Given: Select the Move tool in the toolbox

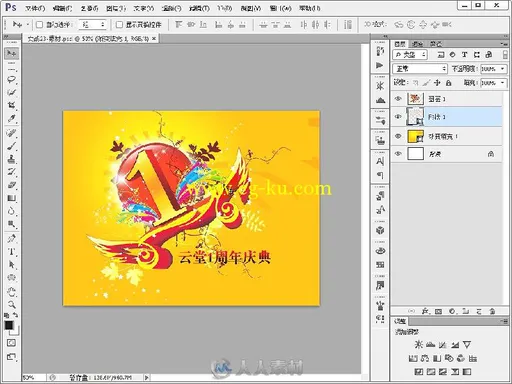Looking at the screenshot, I should pyautogui.click(x=11, y=53).
